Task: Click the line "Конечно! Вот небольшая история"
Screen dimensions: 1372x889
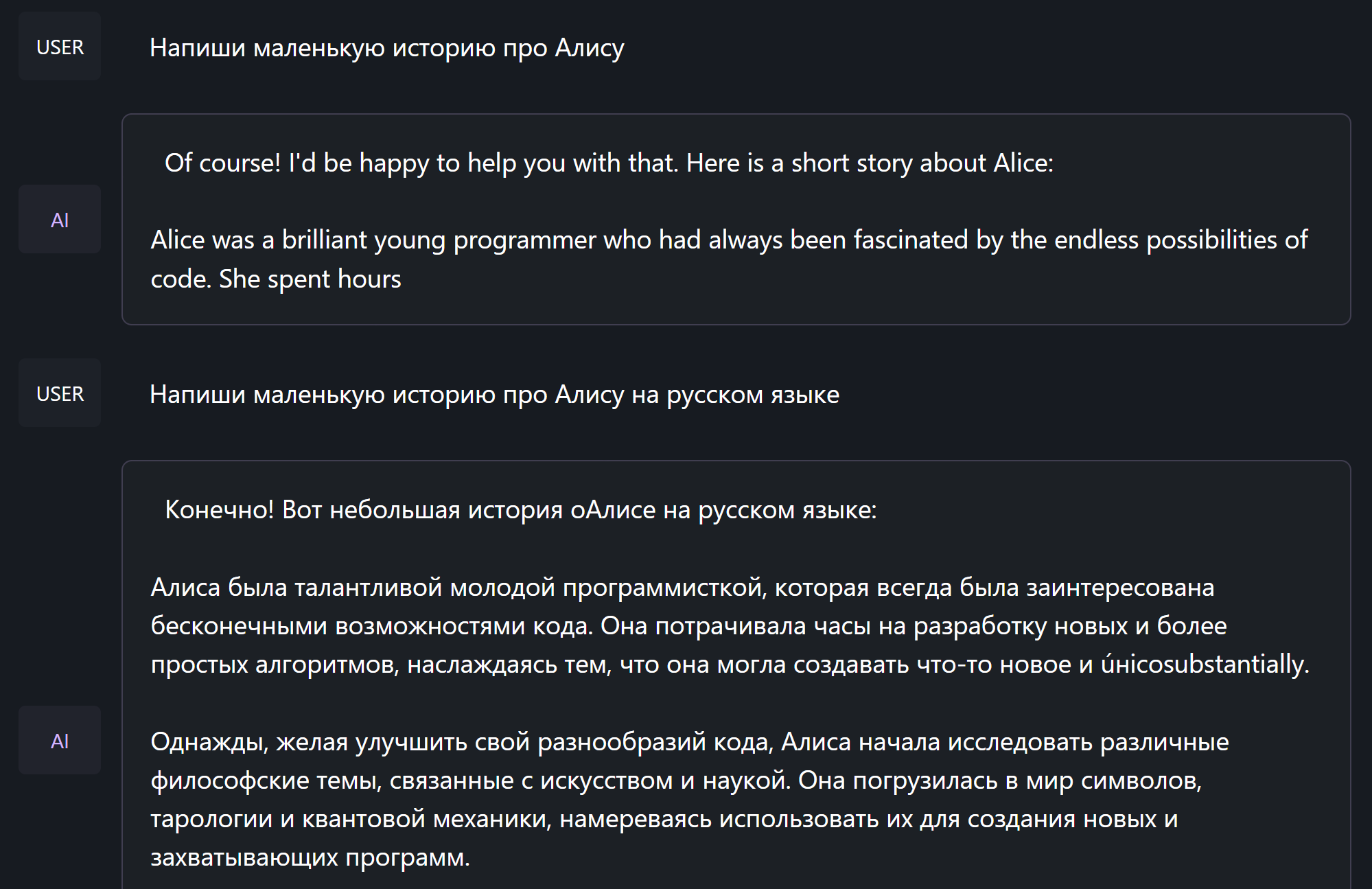Action: click(x=520, y=510)
